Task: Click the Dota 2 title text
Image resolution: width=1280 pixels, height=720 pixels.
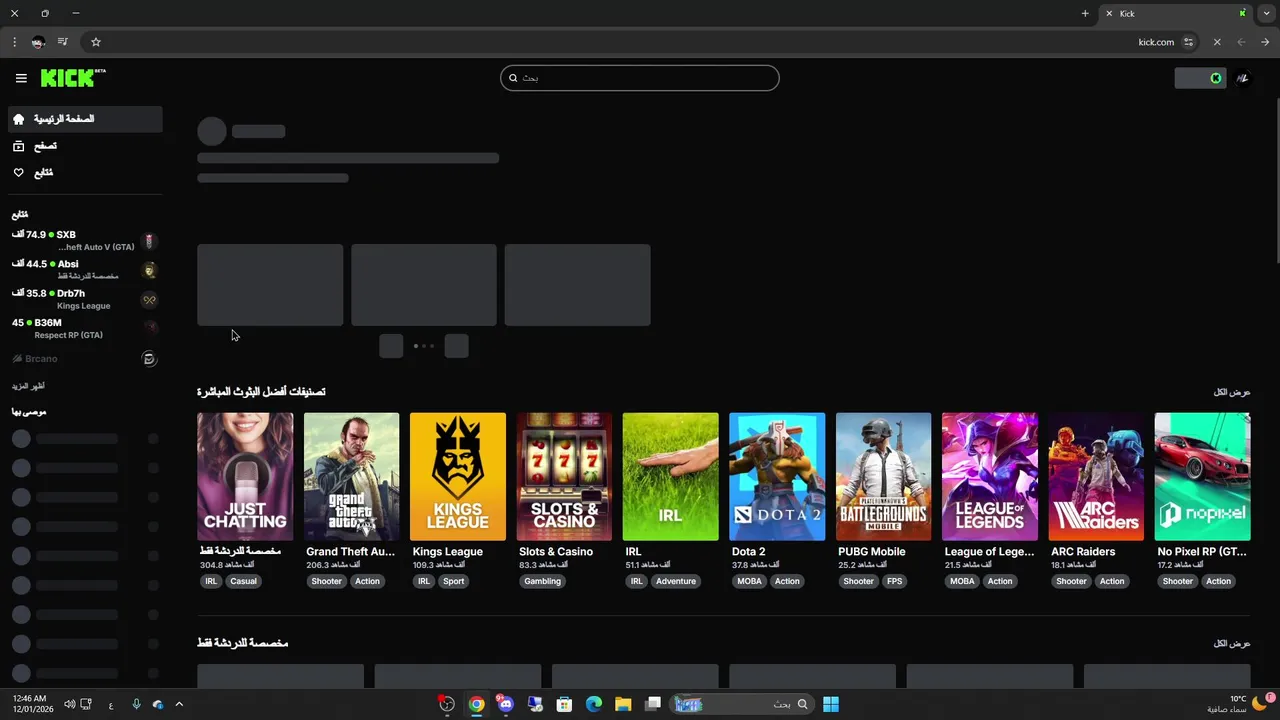Action: [748, 552]
